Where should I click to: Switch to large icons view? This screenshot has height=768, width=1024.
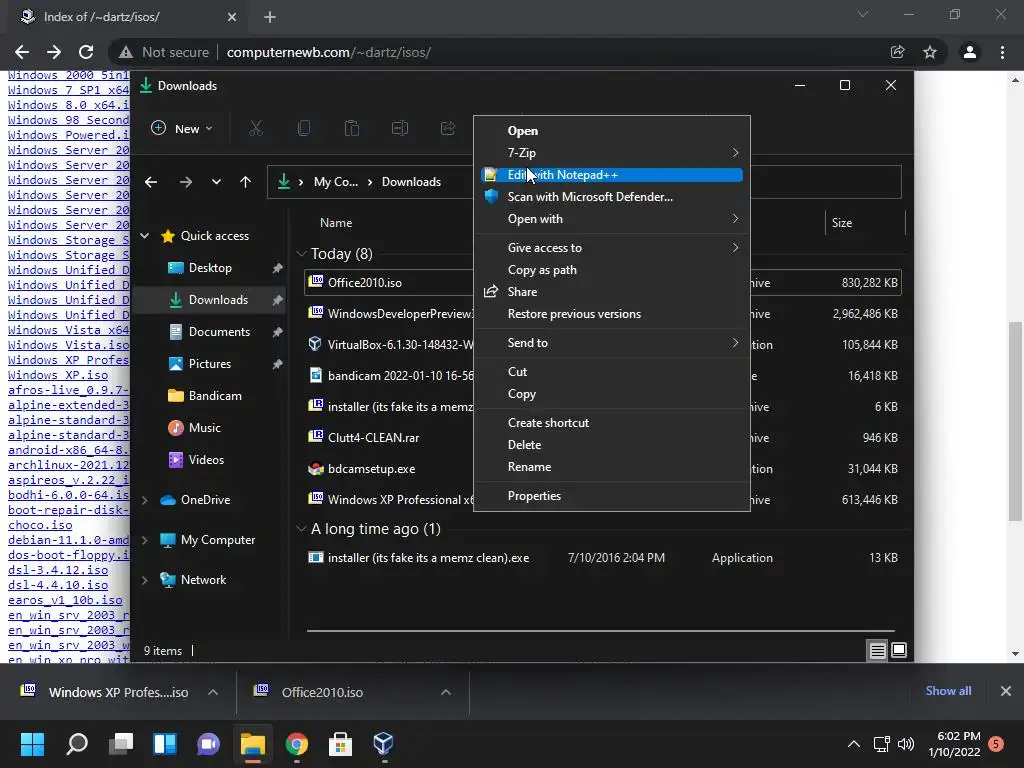point(899,650)
